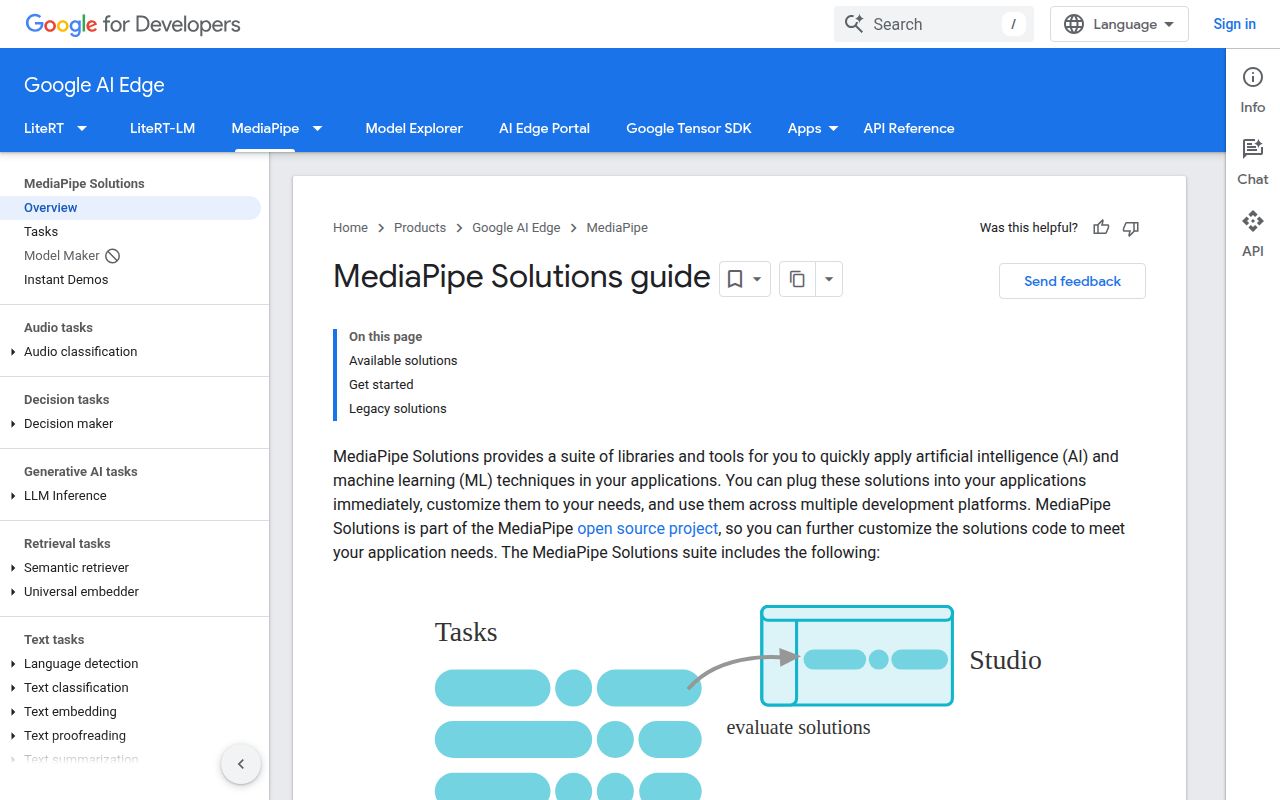Expand LLM Inference tree item

13,496
